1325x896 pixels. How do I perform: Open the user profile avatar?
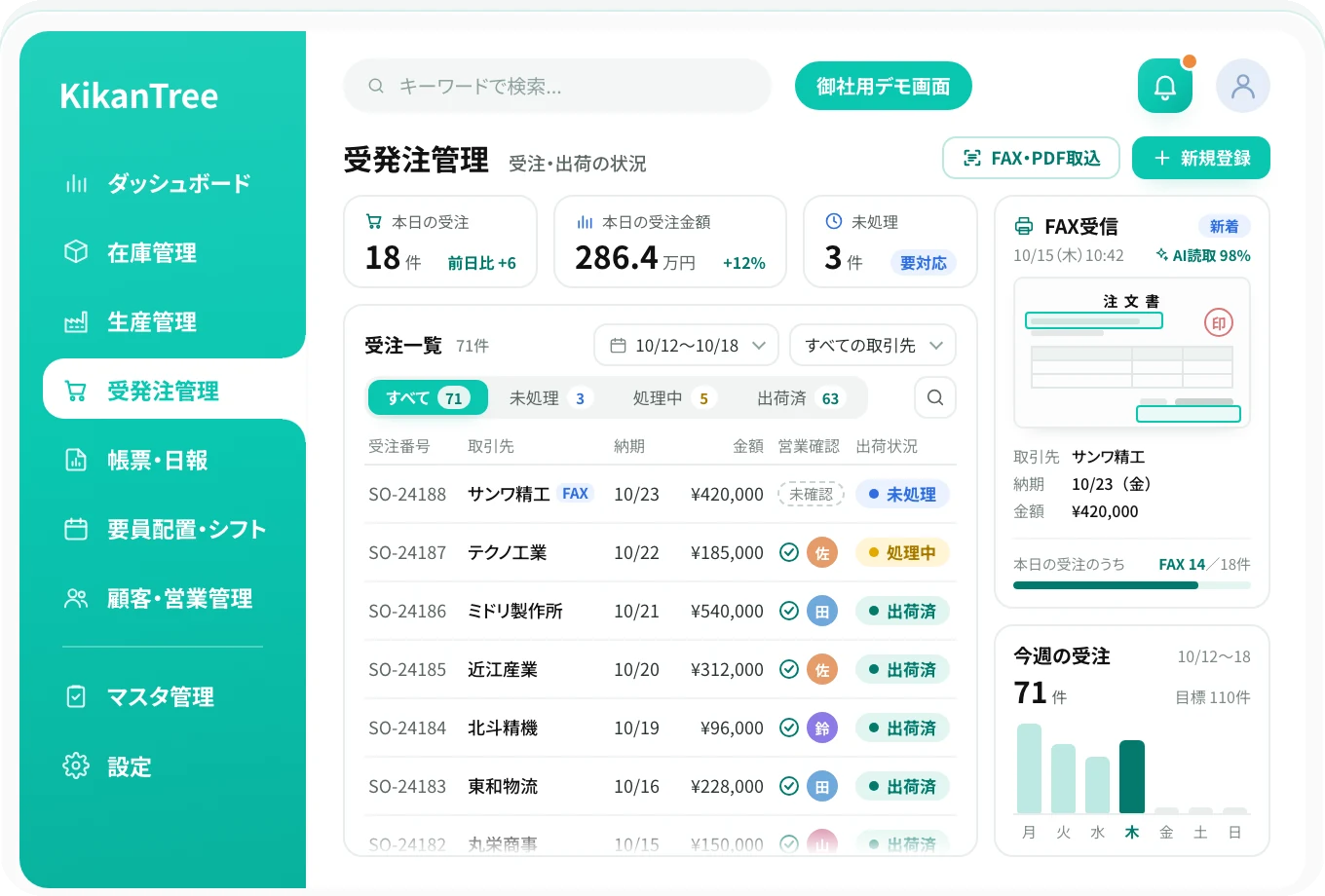[x=1242, y=86]
